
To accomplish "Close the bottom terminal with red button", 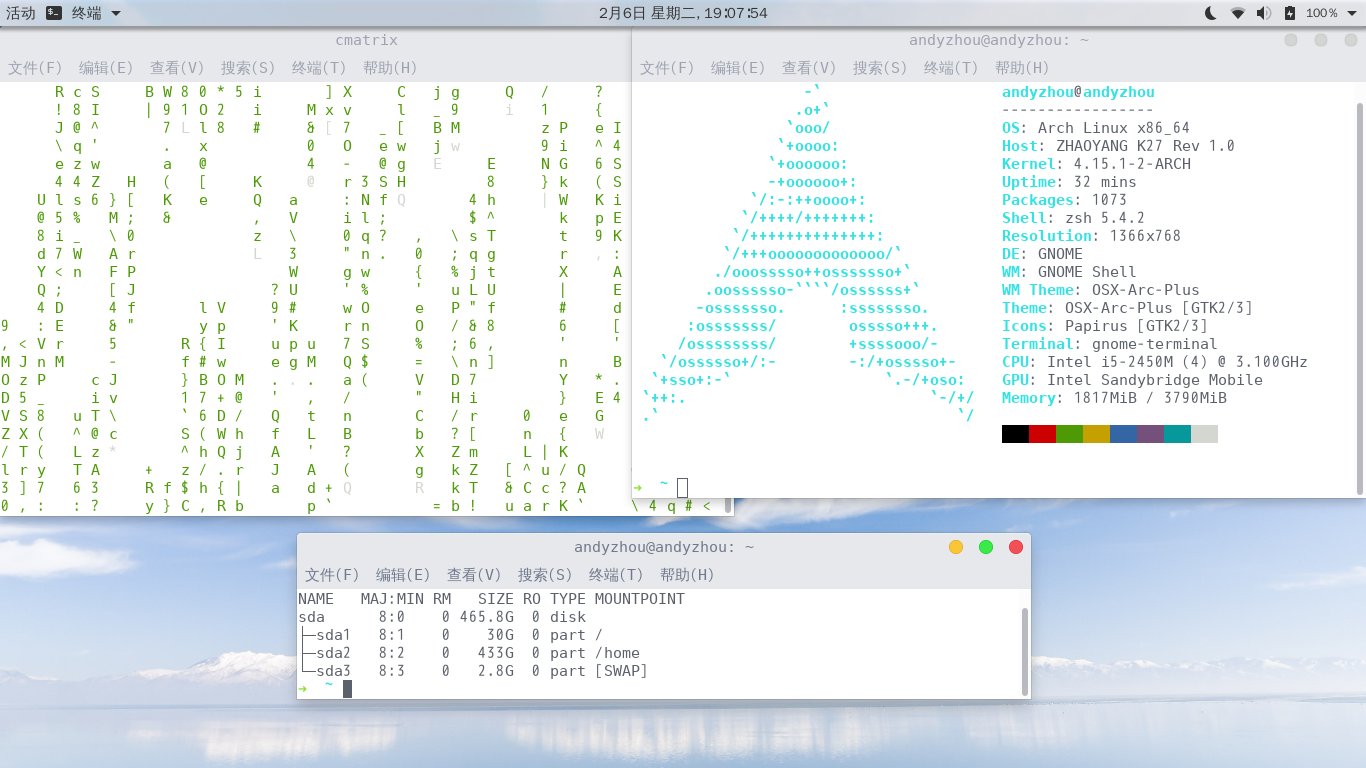I will coord(1016,547).
